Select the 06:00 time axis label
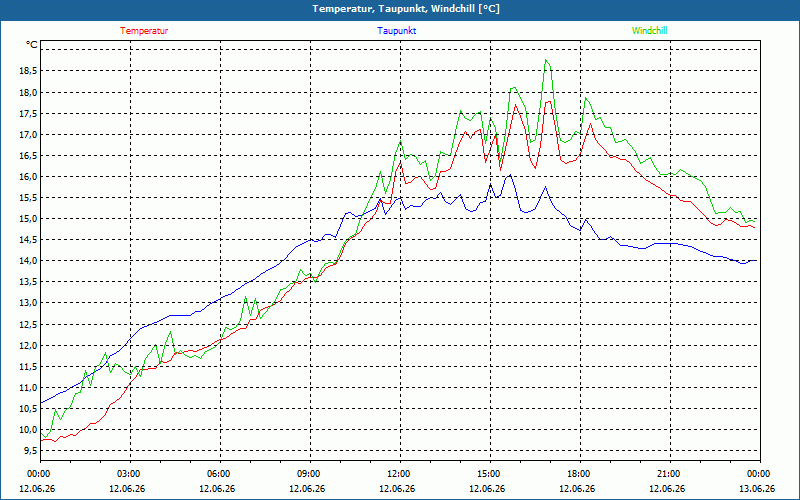 (x=220, y=474)
